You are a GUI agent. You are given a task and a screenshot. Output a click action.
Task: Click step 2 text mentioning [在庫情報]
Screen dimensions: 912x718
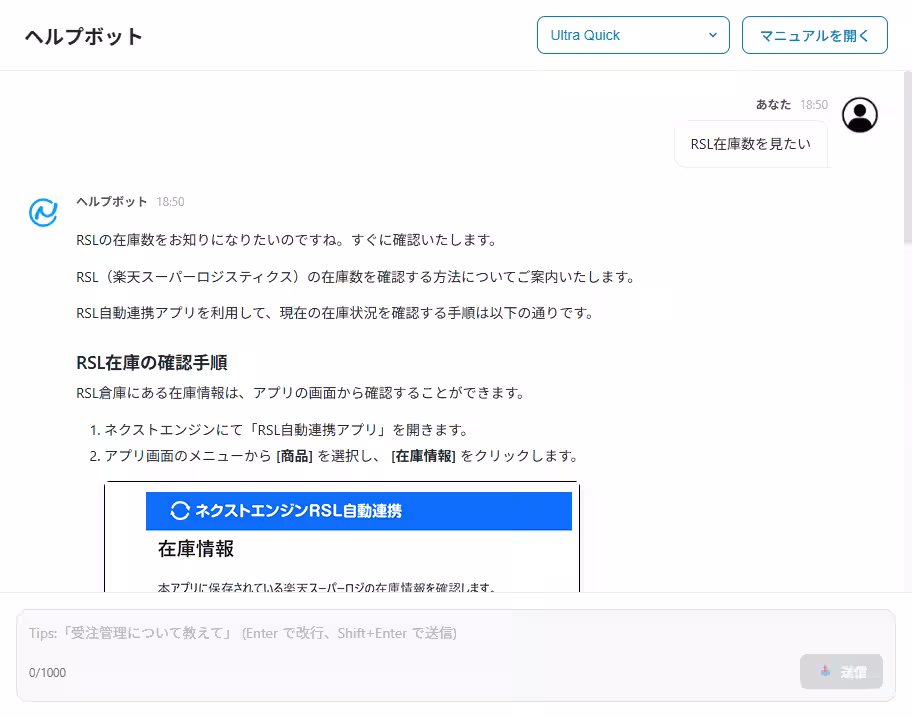(341, 456)
